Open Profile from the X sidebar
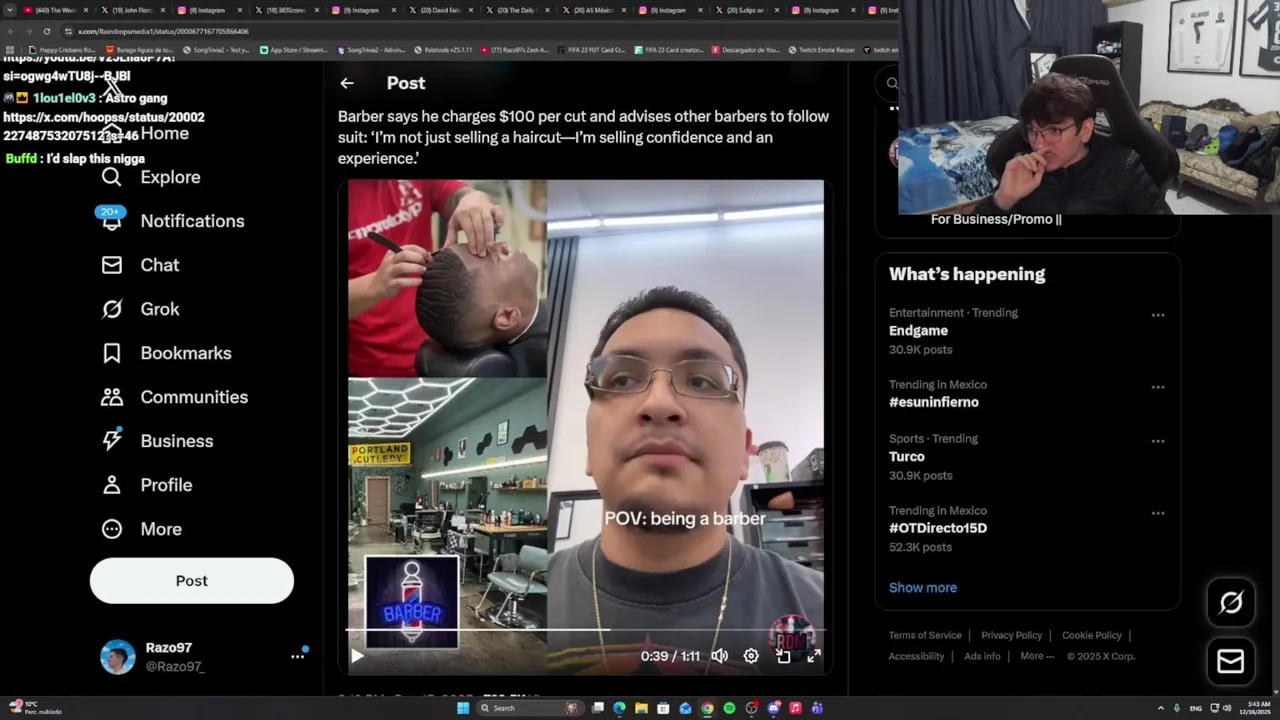The height and width of the screenshot is (720, 1280). coord(146,485)
